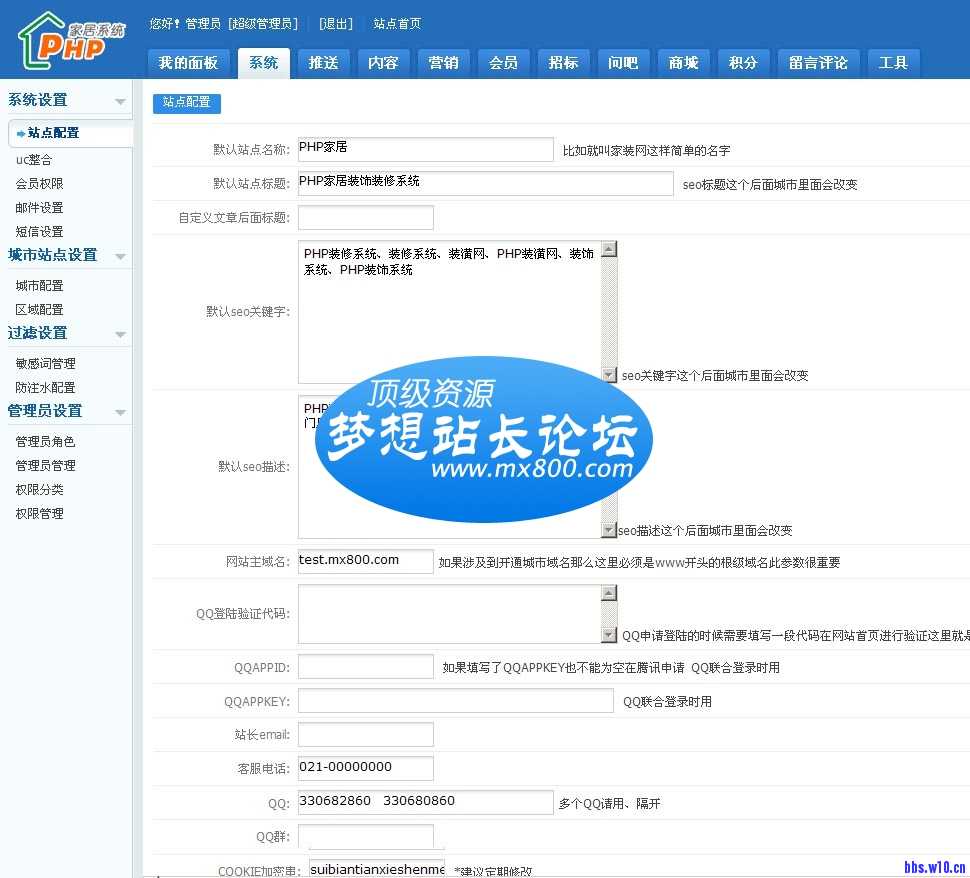
Task: Collapse the 系统设置 sidebar section arrow
Action: 120,102
